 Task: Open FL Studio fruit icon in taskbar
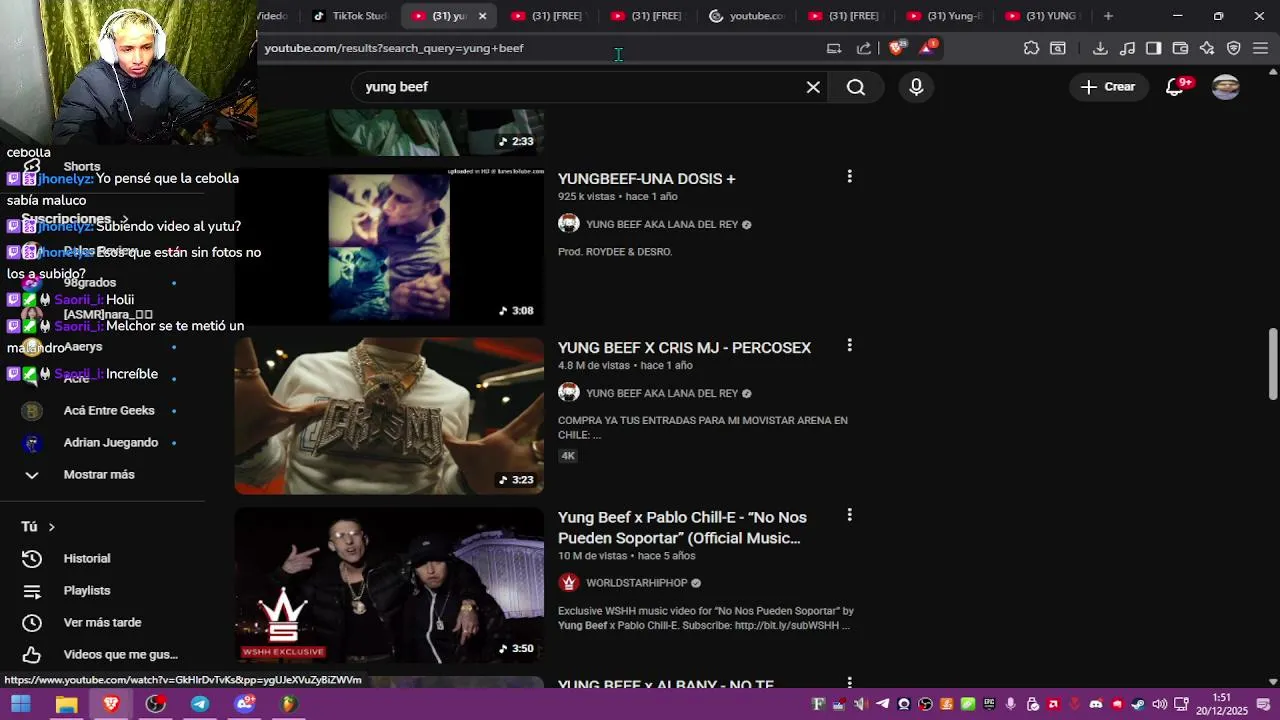[x=289, y=704]
